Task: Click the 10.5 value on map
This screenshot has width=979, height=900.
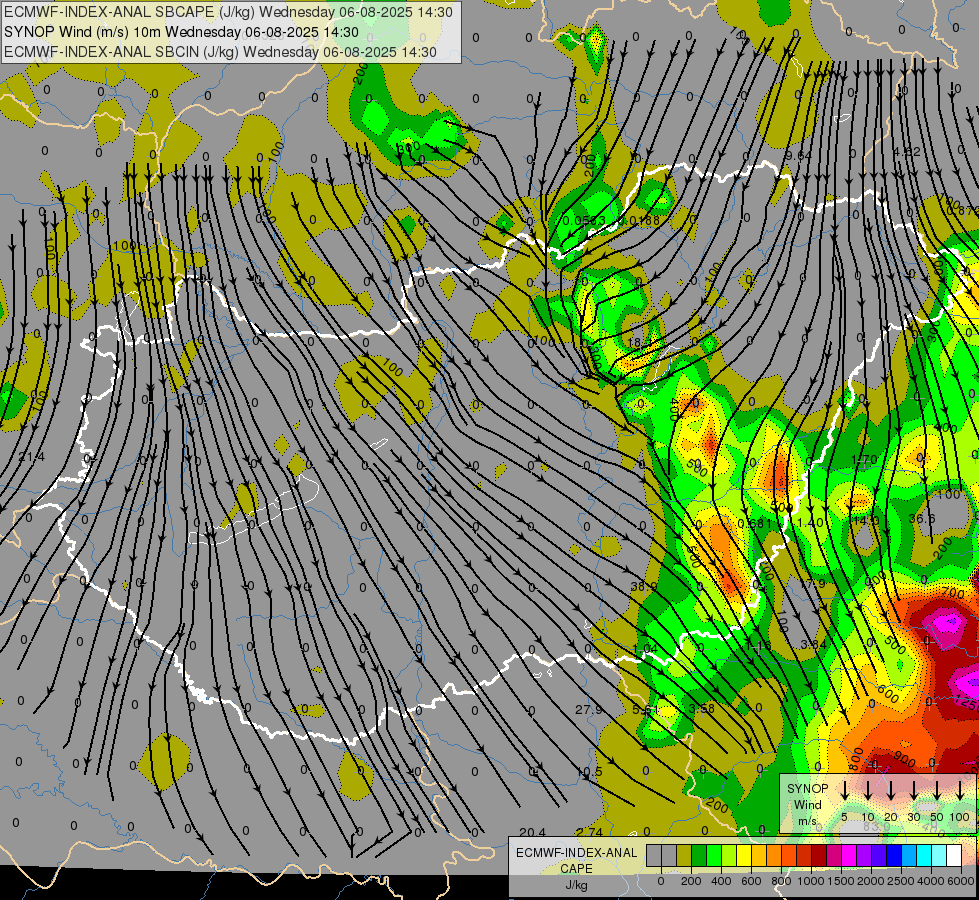Action: [590, 771]
